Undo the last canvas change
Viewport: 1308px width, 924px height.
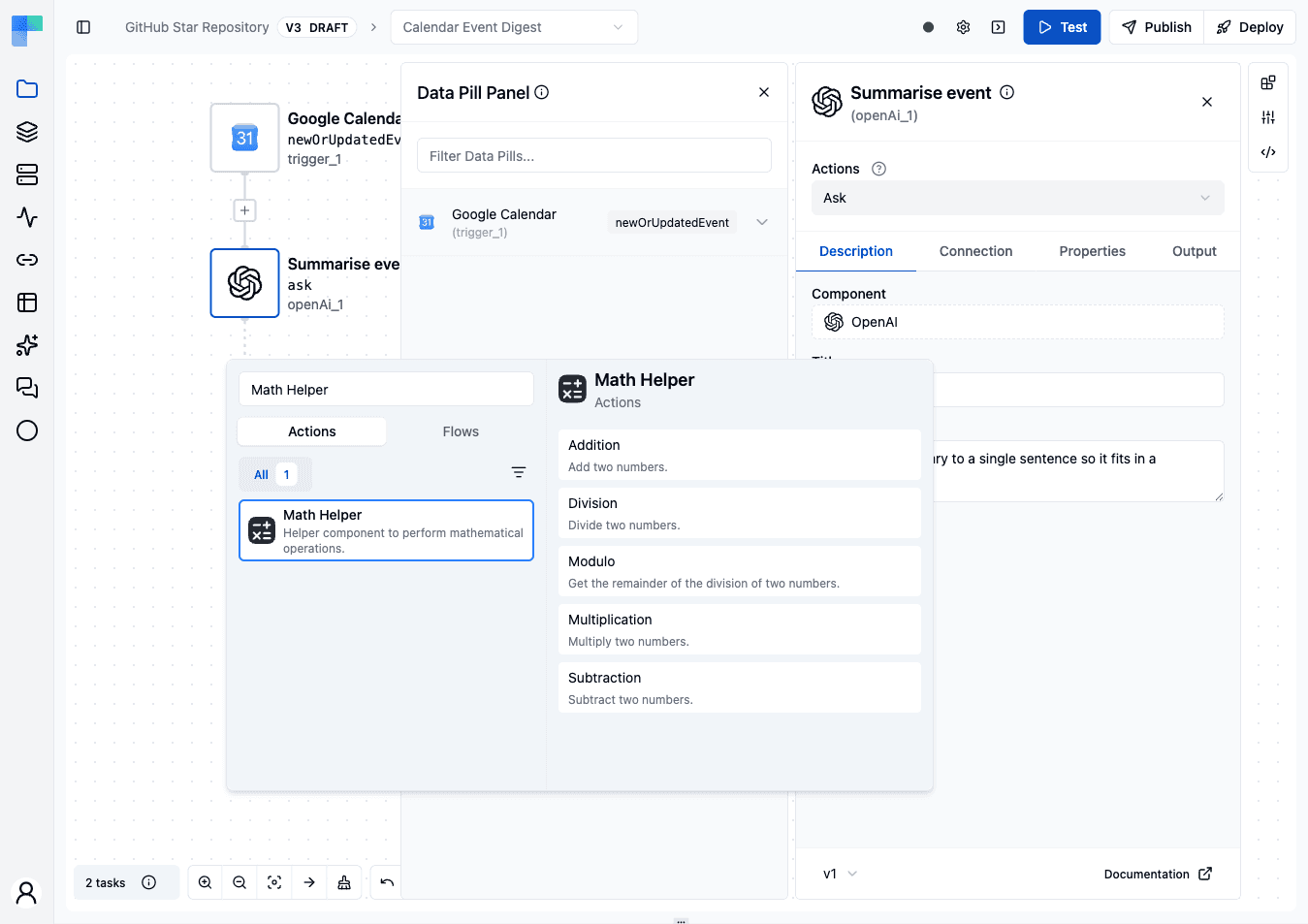[x=387, y=882]
